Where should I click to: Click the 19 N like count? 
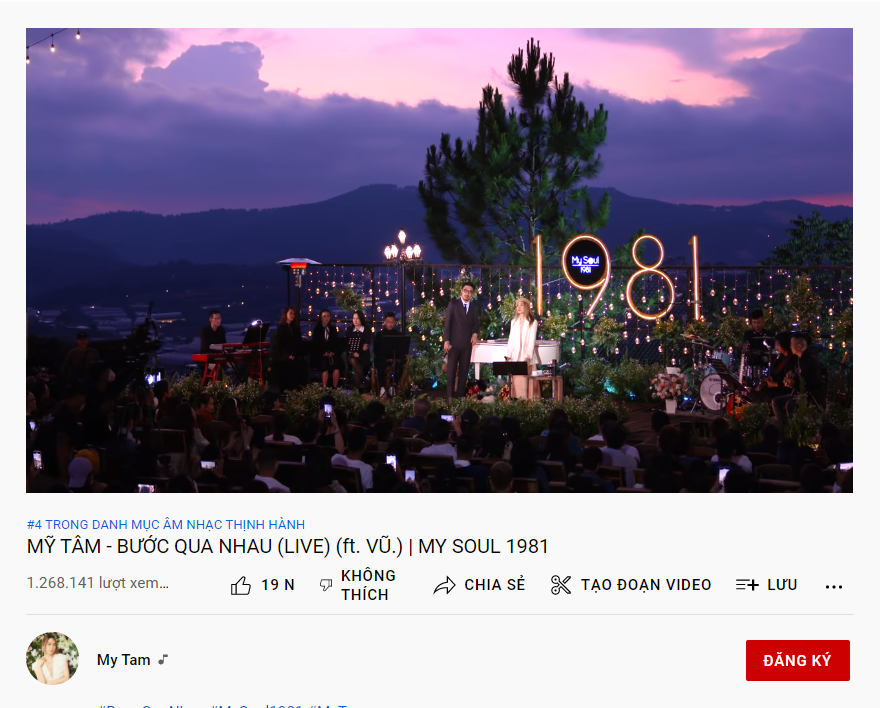click(278, 585)
